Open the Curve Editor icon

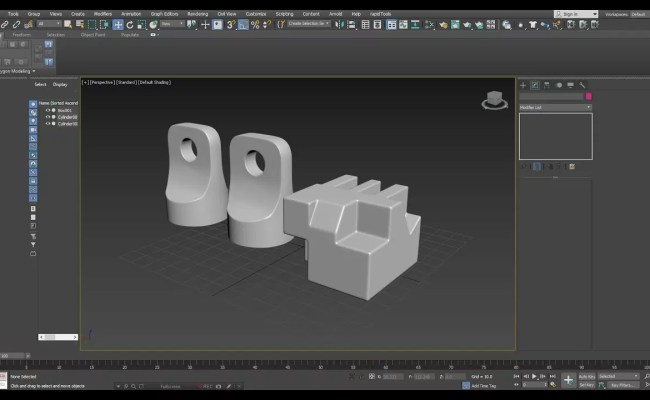pyautogui.click(x=403, y=25)
